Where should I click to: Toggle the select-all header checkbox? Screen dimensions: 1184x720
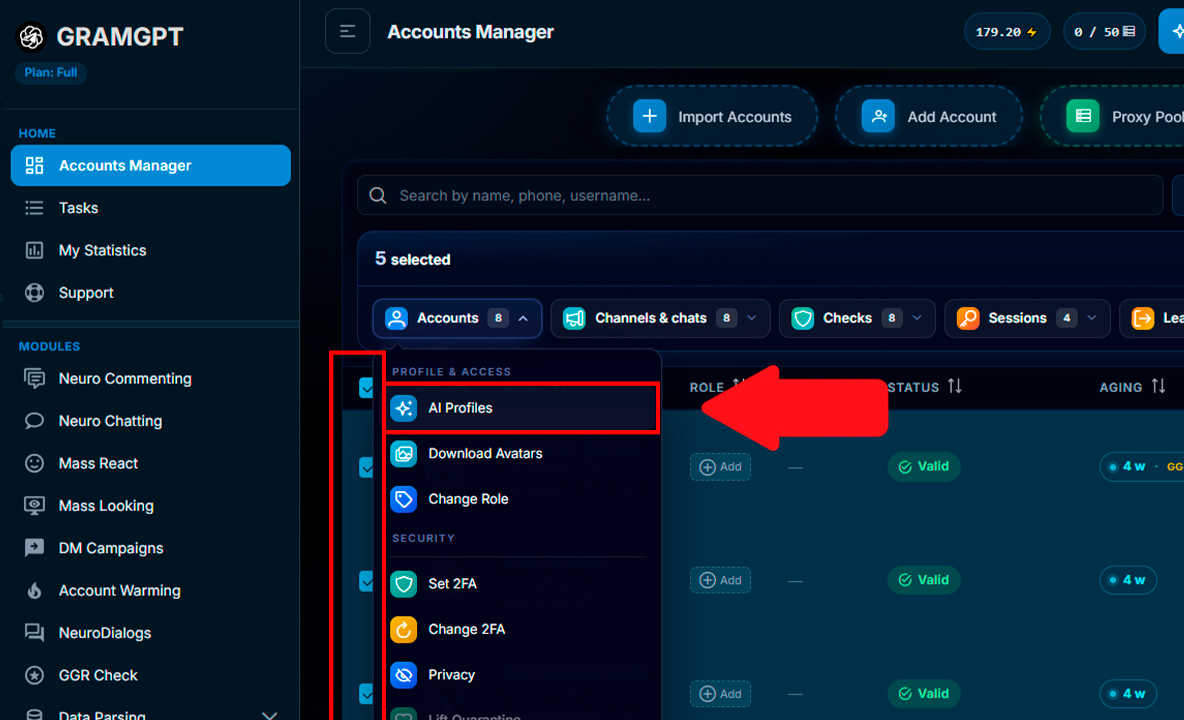pos(366,388)
